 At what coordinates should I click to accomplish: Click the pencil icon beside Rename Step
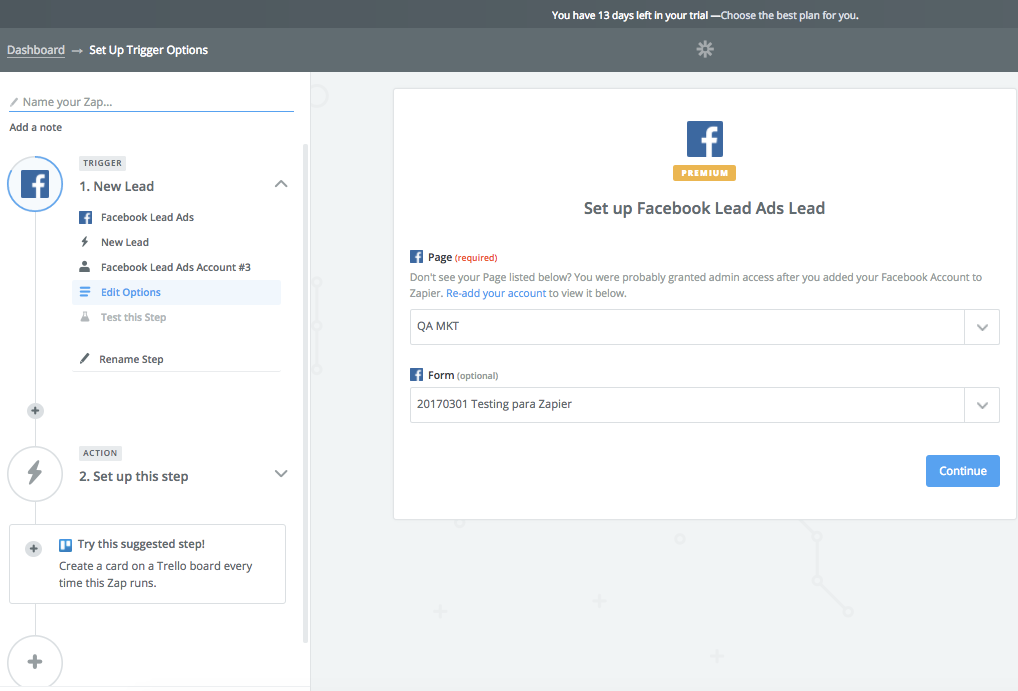tap(84, 359)
